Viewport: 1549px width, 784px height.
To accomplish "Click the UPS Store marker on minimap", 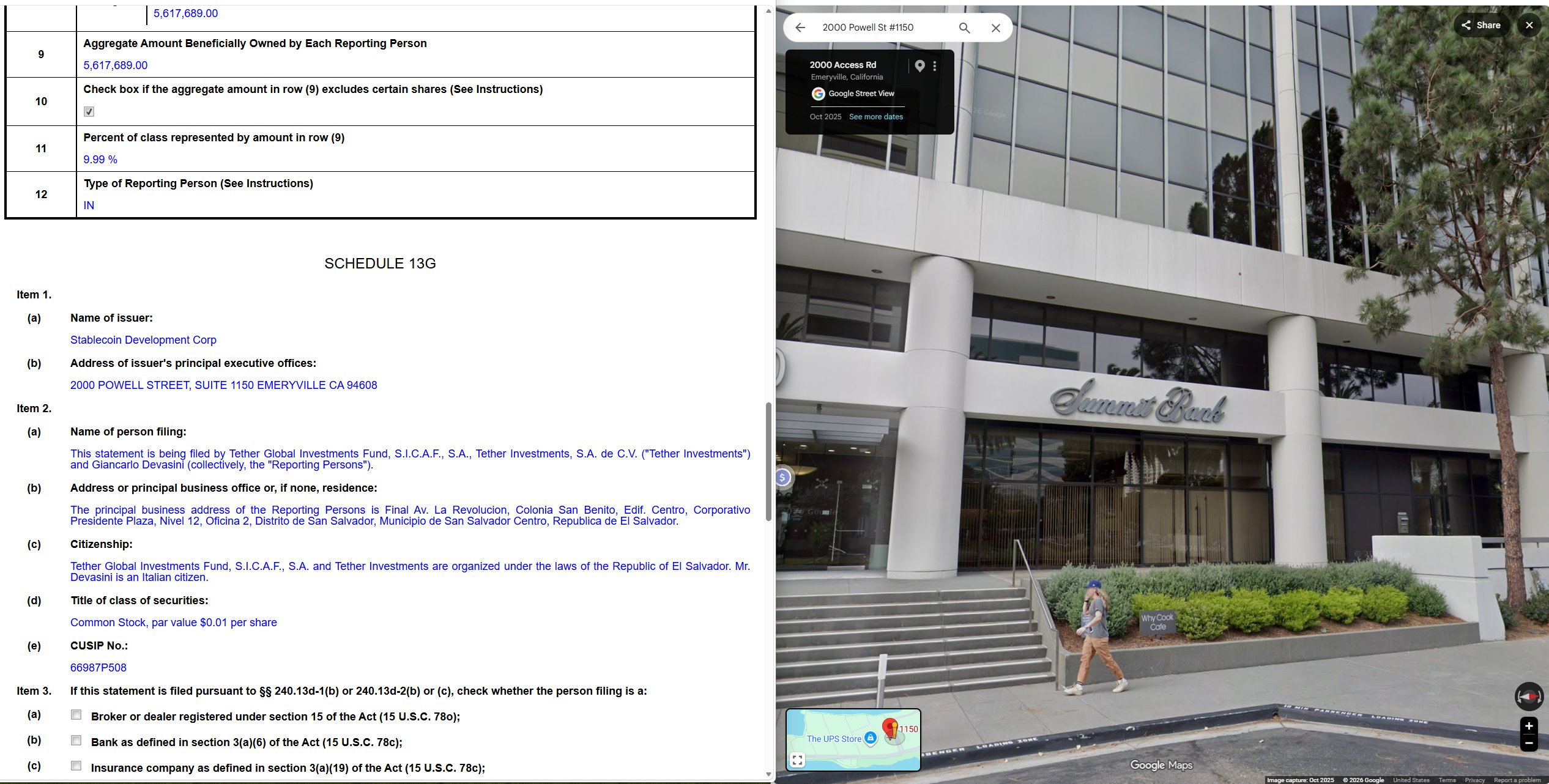I will click(870, 738).
